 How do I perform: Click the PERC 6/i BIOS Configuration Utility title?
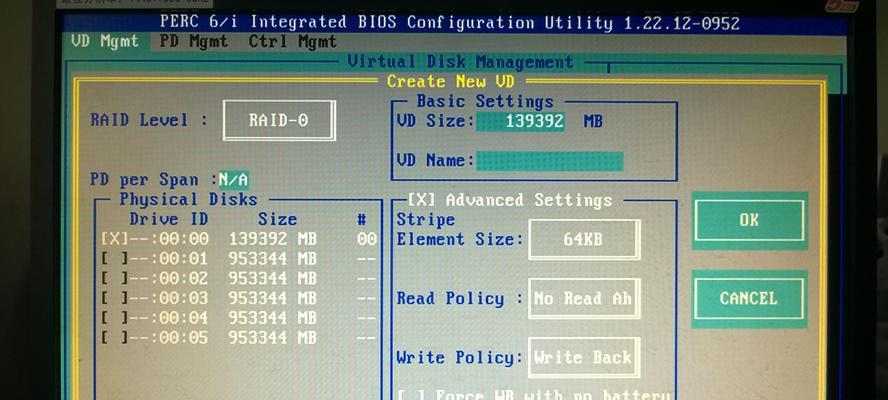pos(450,23)
